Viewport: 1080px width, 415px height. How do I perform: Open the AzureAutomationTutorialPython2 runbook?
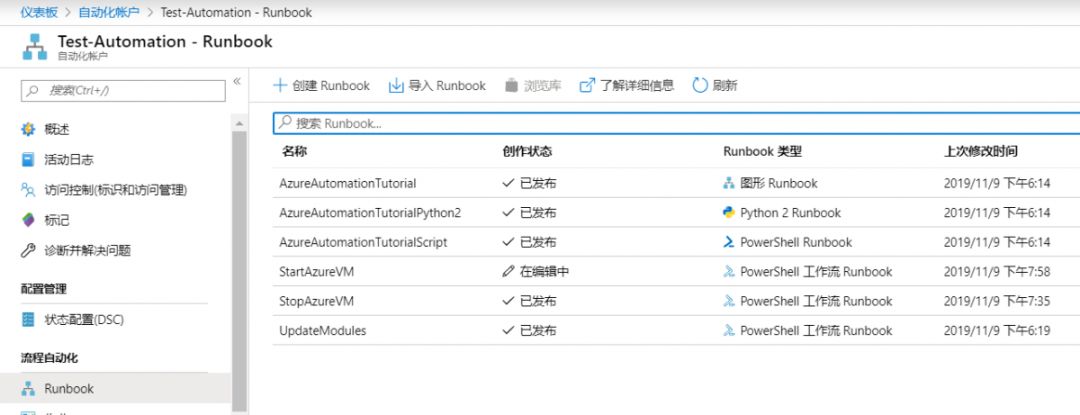(370, 213)
